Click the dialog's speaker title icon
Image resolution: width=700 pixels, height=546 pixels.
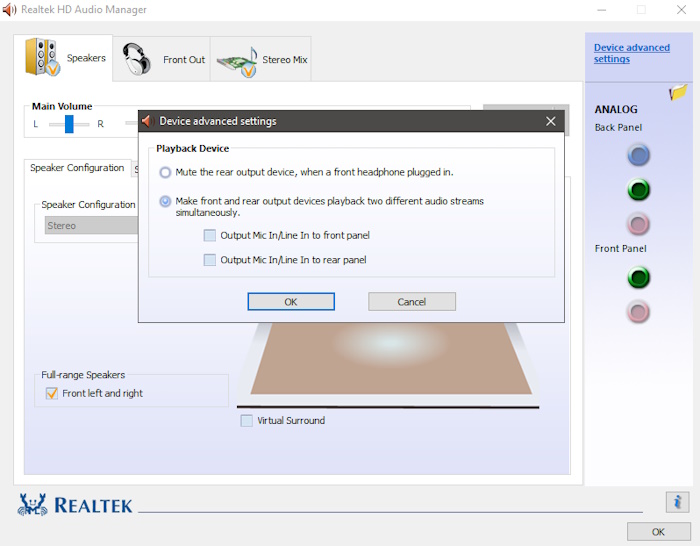[x=148, y=121]
